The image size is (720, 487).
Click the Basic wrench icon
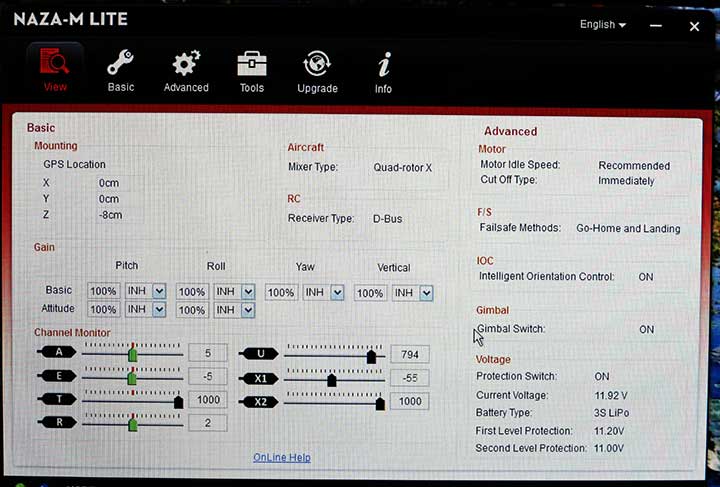121,64
